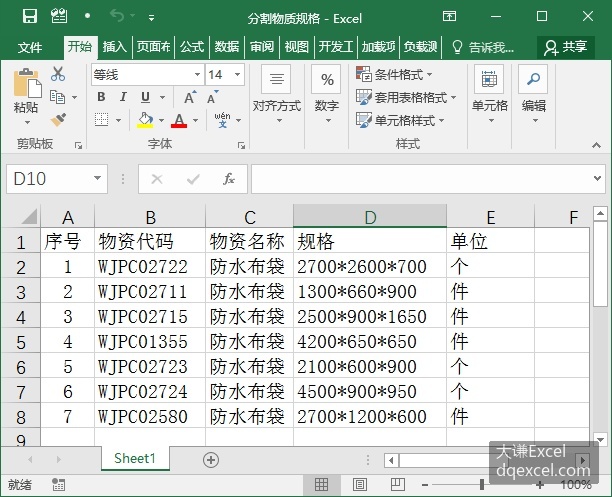The image size is (612, 497).
Task: Click the Name Box showing D10
Action: click(x=57, y=179)
